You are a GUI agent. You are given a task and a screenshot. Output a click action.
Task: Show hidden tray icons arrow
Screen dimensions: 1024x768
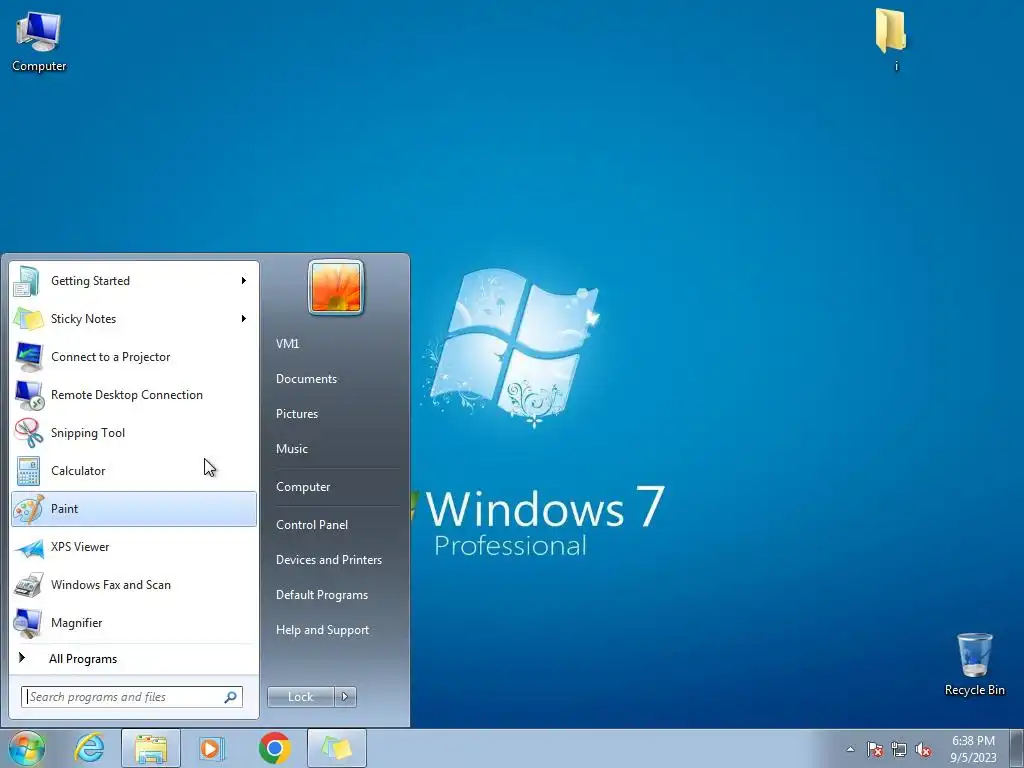click(x=850, y=749)
